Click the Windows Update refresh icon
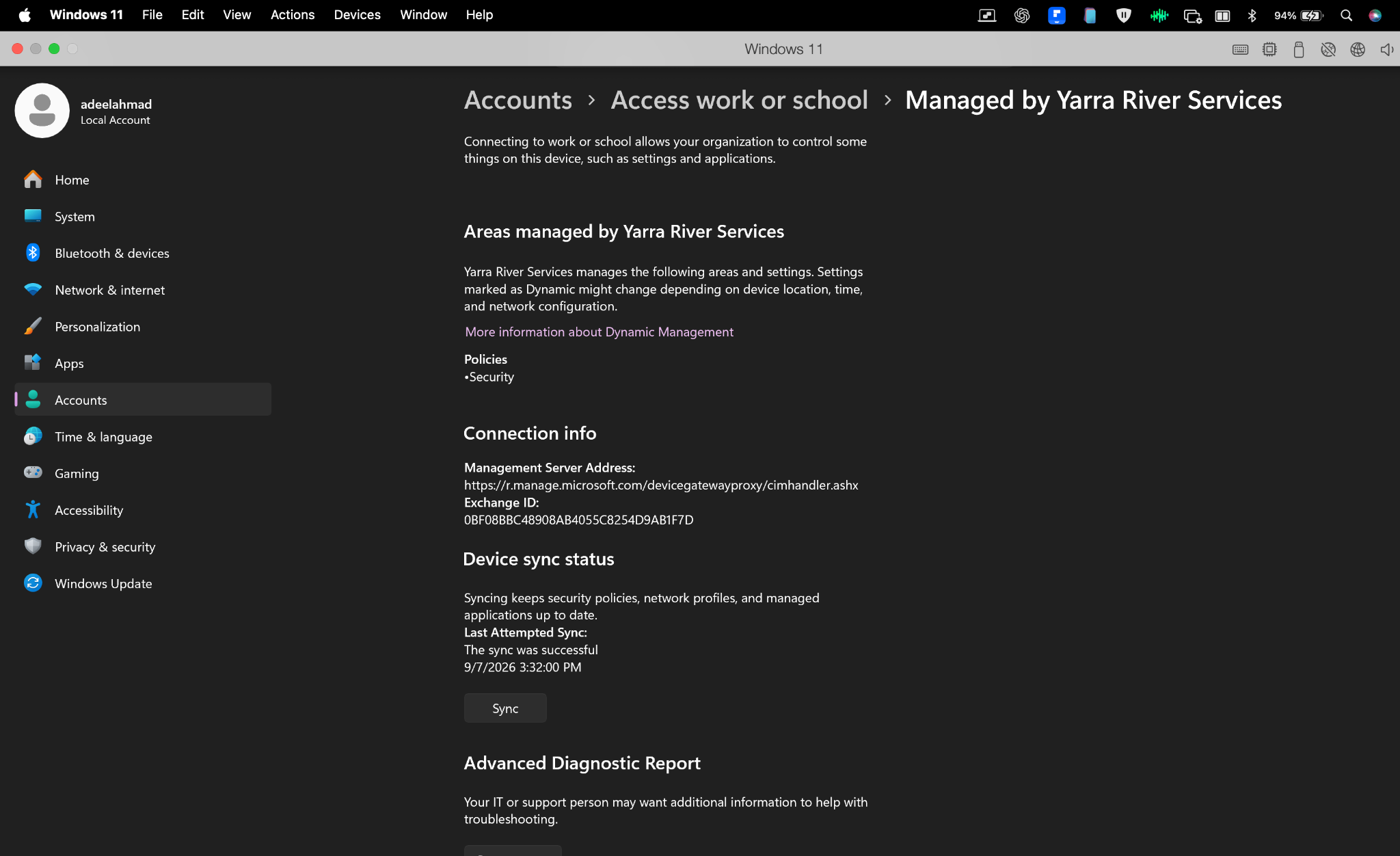The image size is (1400, 856). coord(33,583)
